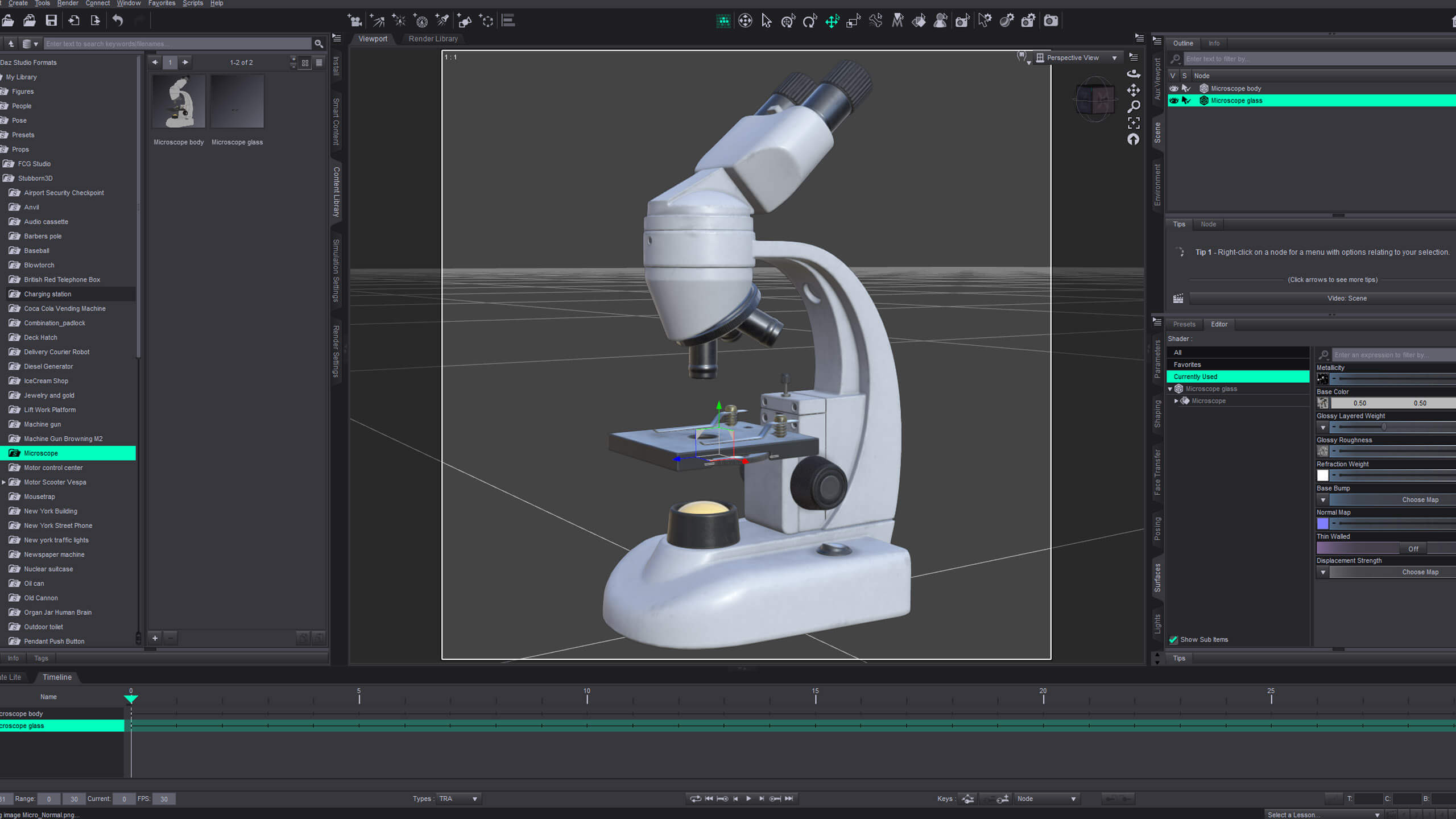Viewport: 1456px width, 819px height.
Task: Open the Render menu
Action: [x=68, y=3]
